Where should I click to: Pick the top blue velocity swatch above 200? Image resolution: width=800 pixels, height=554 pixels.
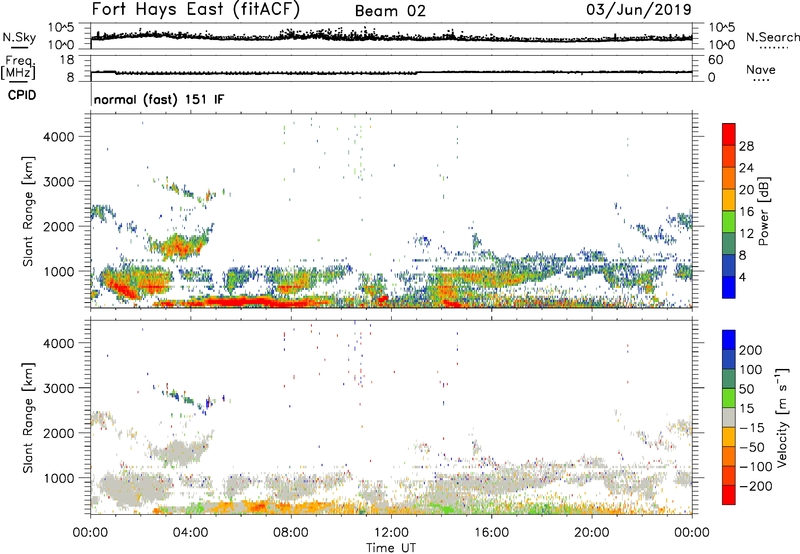729,340
